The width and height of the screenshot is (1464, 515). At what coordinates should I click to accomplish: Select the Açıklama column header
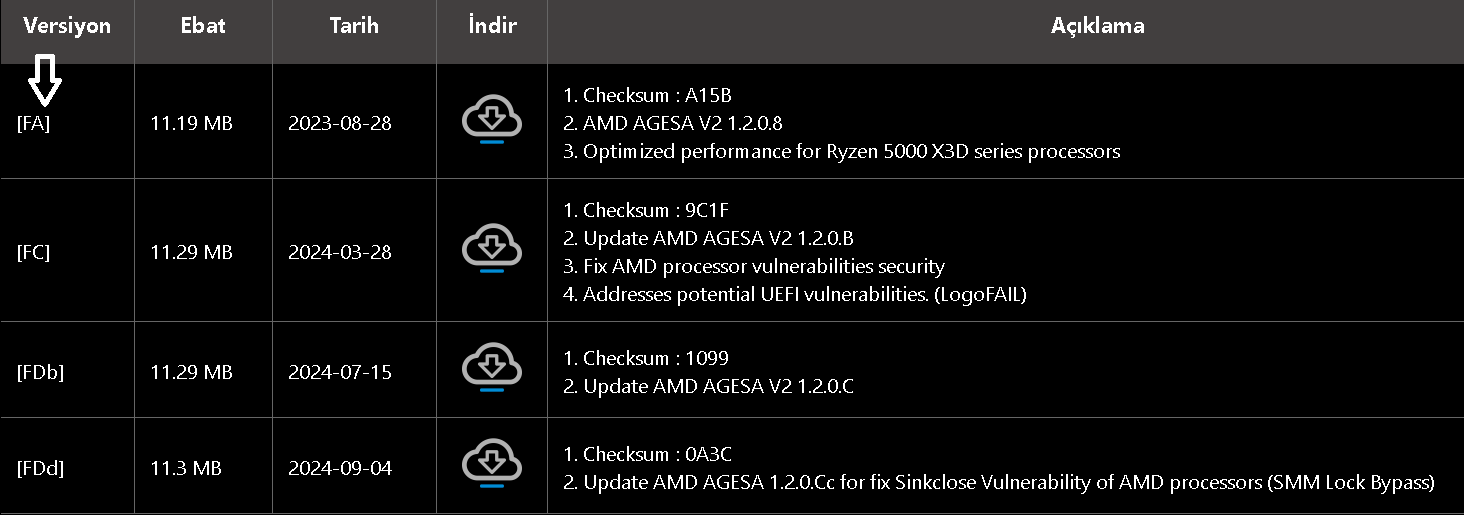click(x=1097, y=26)
